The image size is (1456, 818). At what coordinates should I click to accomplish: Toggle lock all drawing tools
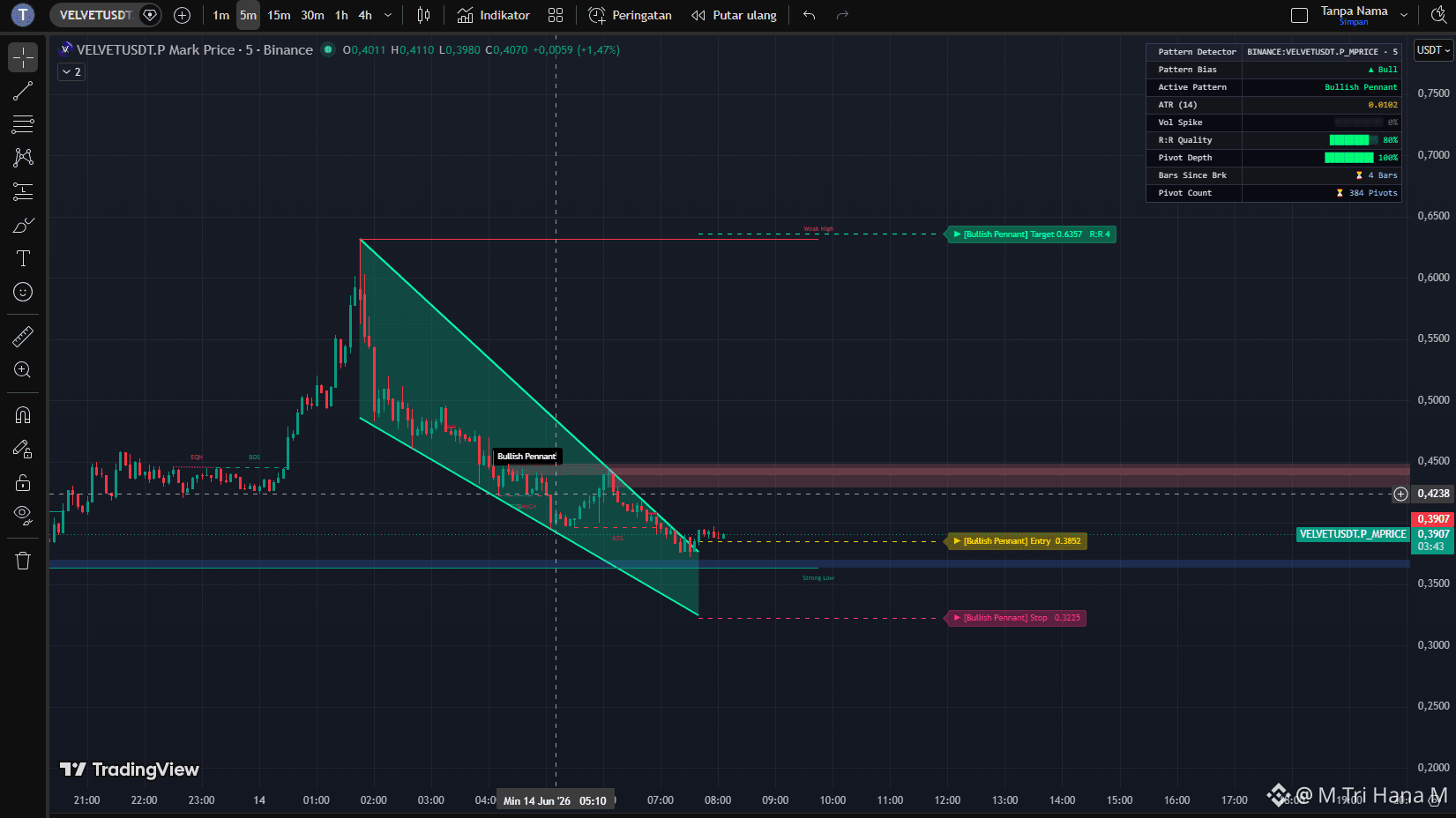click(23, 482)
